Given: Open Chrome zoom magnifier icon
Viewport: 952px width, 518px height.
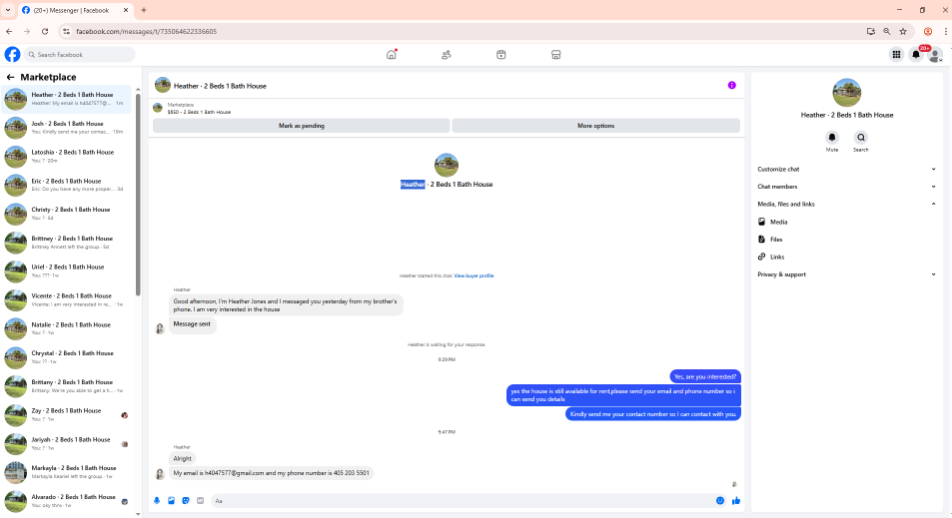Looking at the screenshot, I should click(x=887, y=32).
